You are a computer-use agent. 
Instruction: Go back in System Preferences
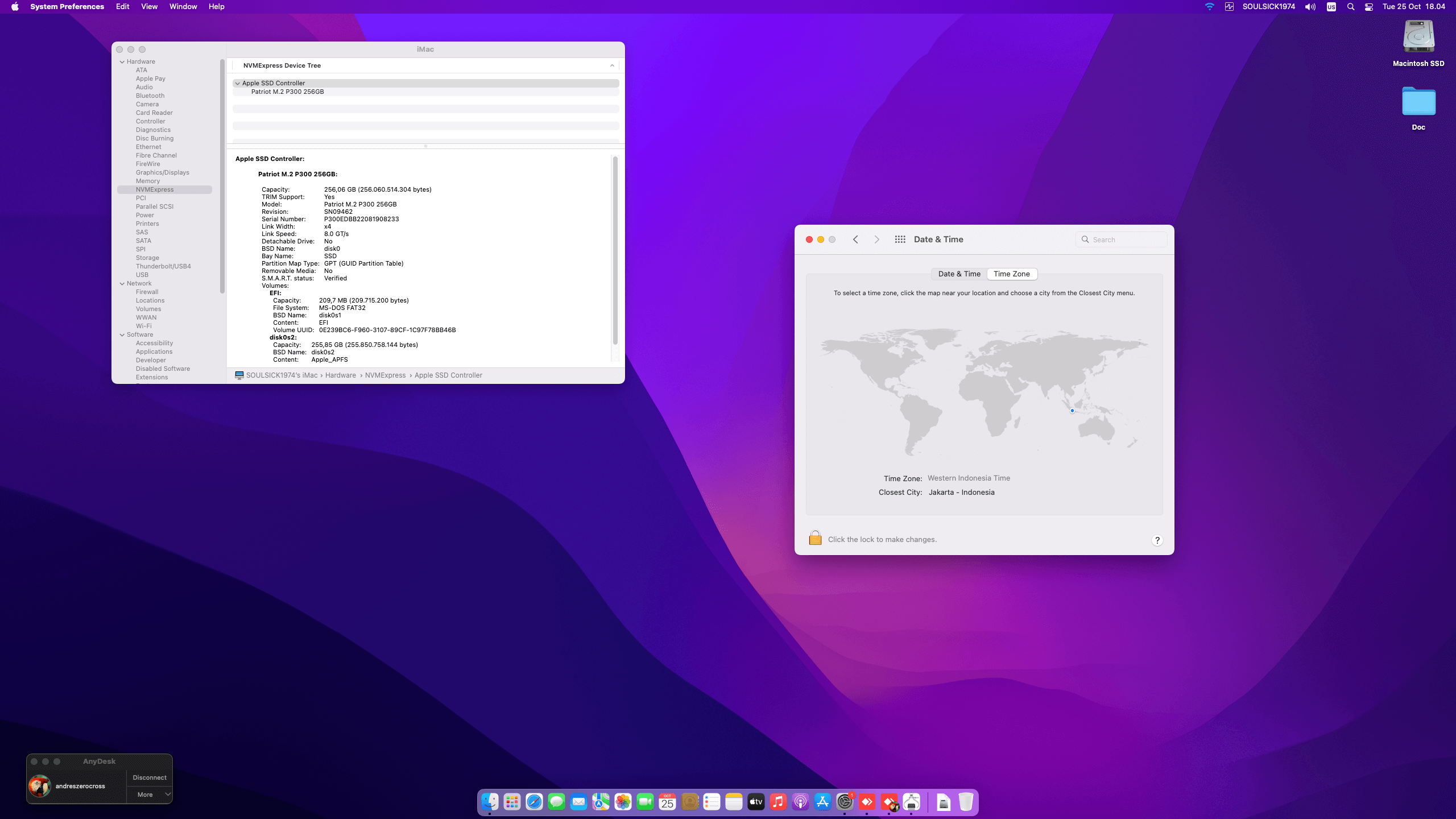coord(855,239)
